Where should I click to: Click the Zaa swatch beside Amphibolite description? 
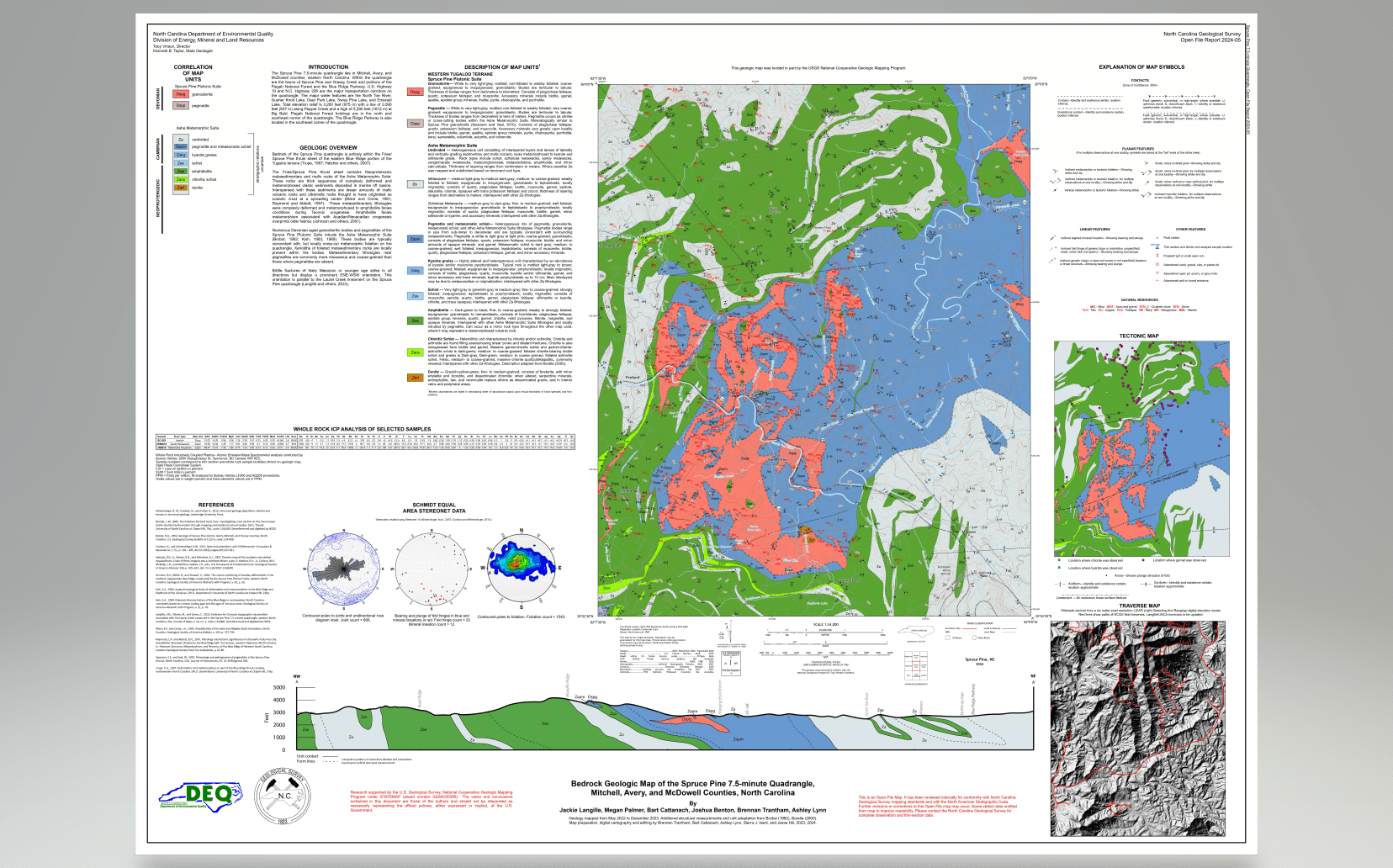[415, 320]
